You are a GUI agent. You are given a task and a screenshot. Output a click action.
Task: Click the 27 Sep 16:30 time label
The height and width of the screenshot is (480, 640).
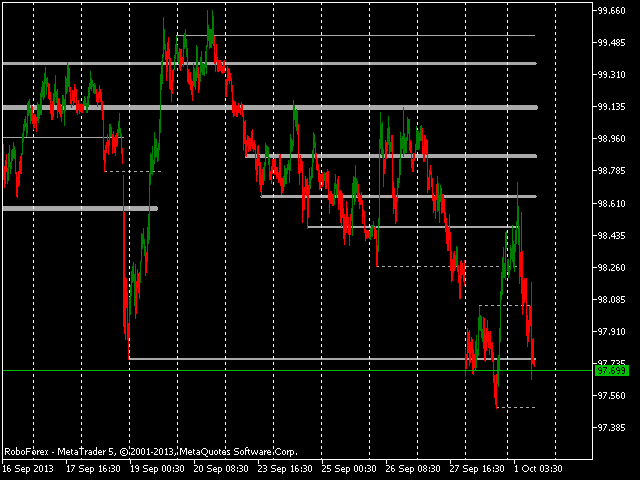[477, 469]
